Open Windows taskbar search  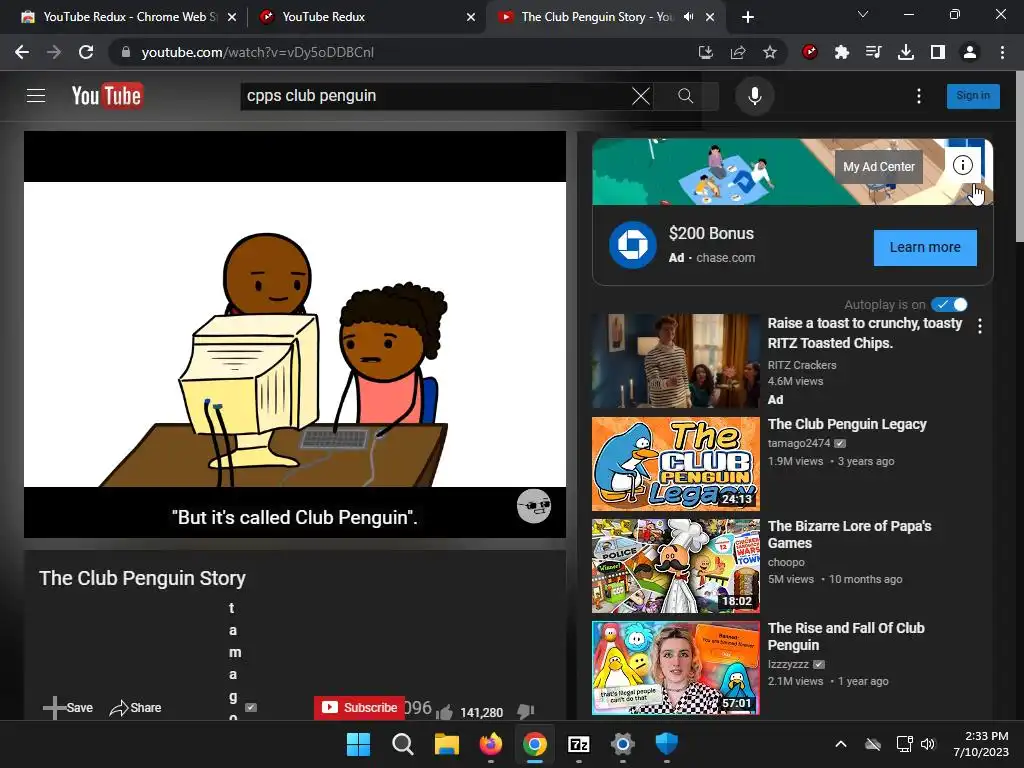(402, 744)
